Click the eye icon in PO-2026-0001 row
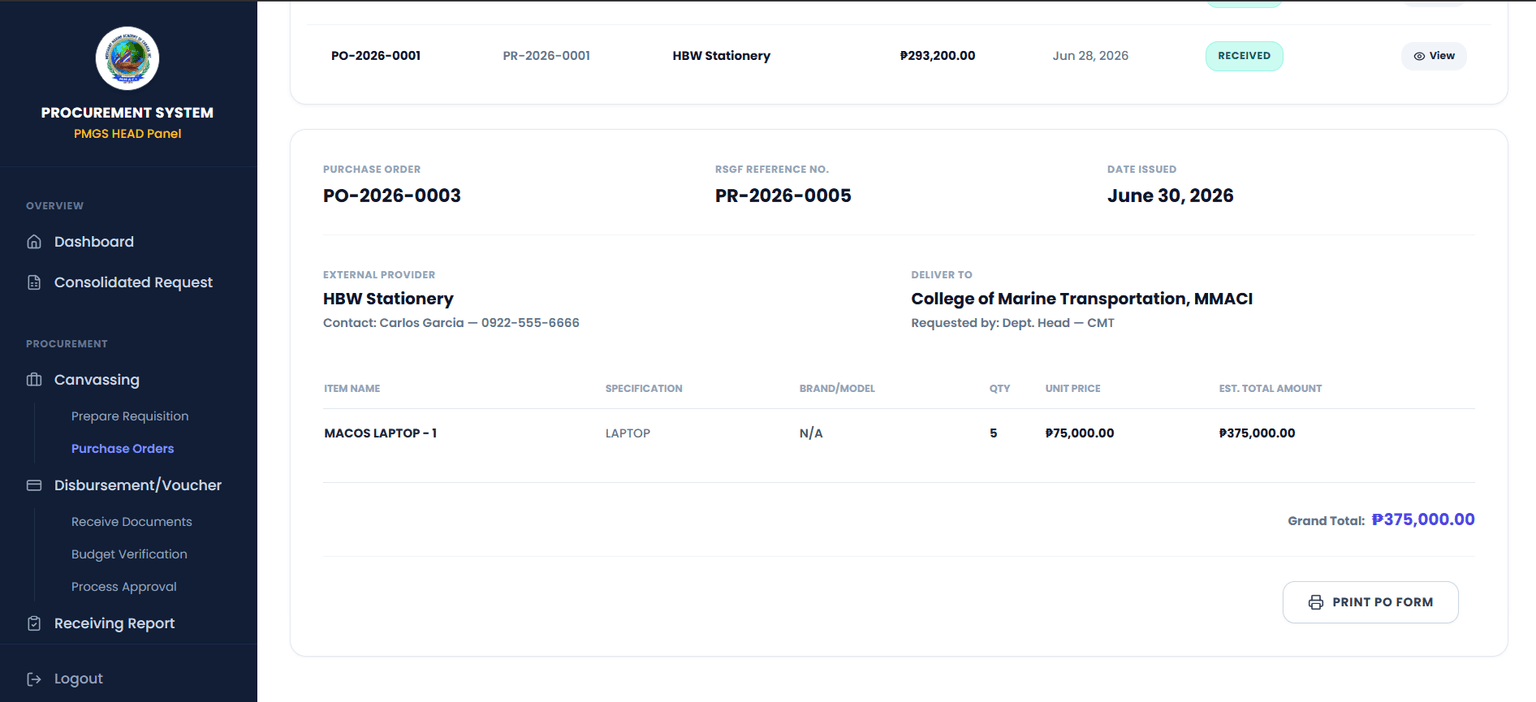 [1419, 56]
